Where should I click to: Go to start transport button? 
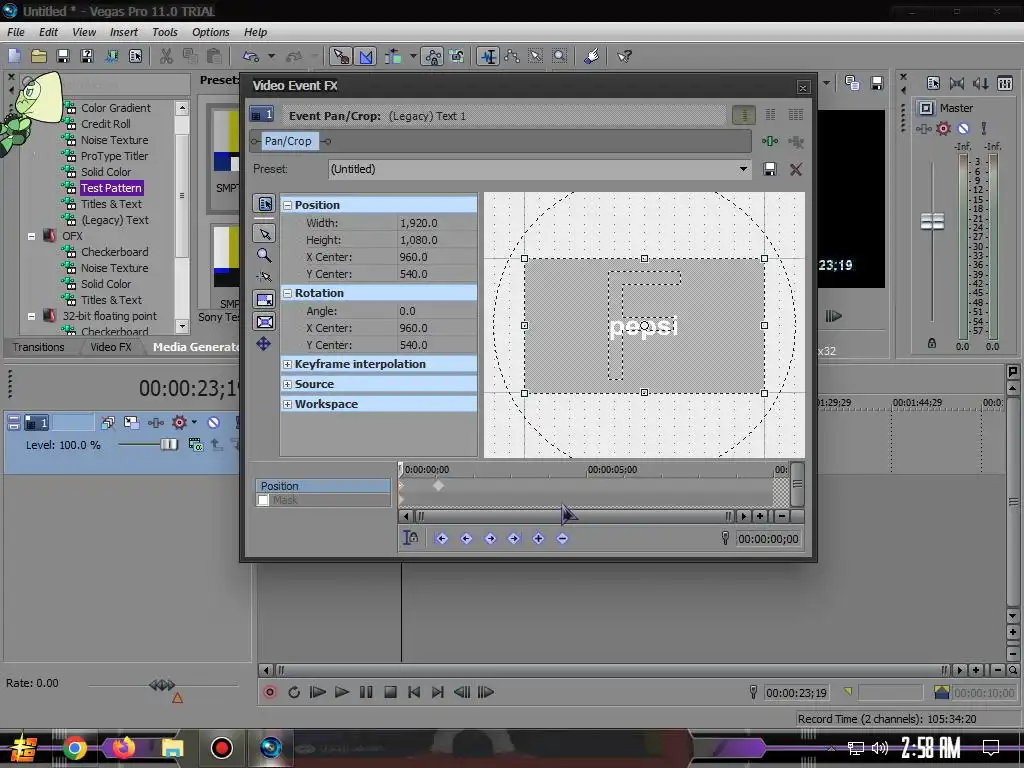pos(414,692)
